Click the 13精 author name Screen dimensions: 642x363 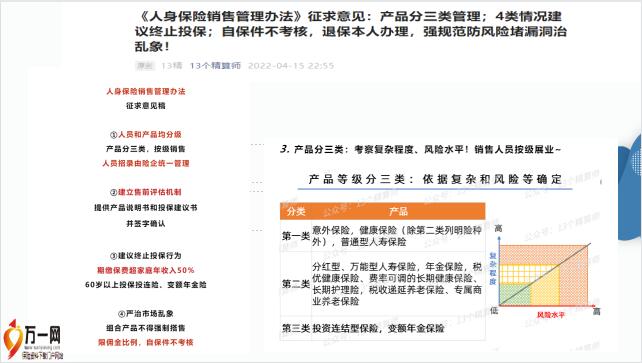click(x=172, y=65)
